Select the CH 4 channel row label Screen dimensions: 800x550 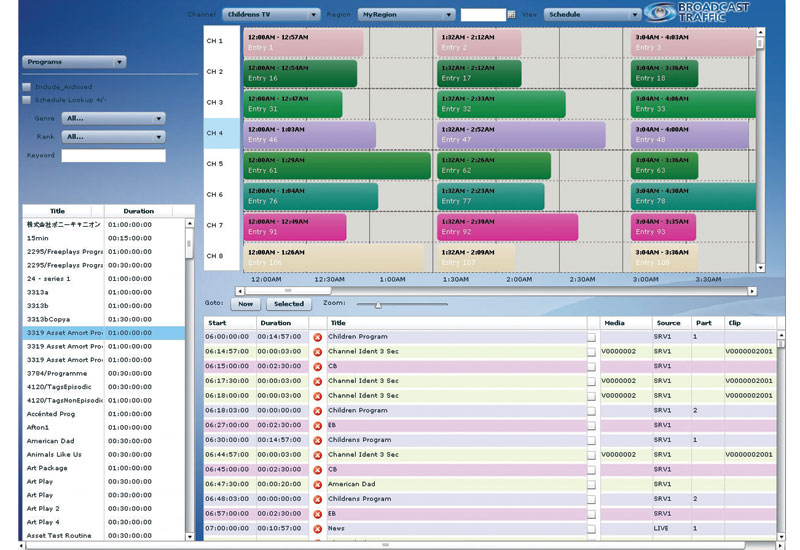tap(221, 134)
